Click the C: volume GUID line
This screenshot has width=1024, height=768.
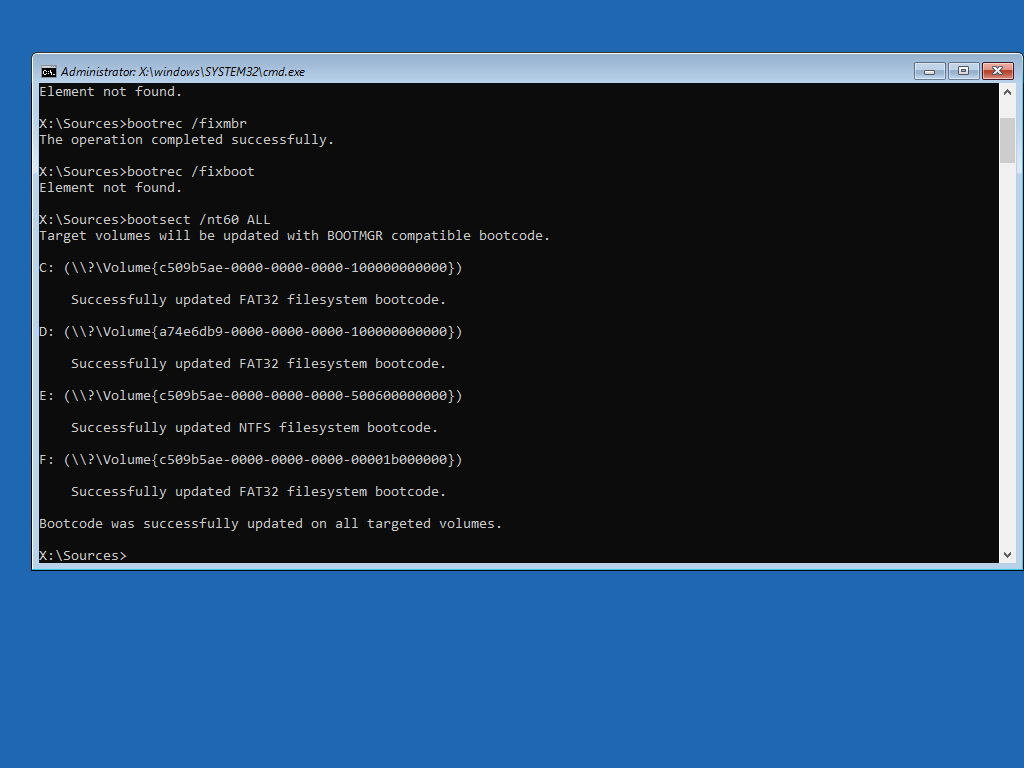(x=251, y=268)
